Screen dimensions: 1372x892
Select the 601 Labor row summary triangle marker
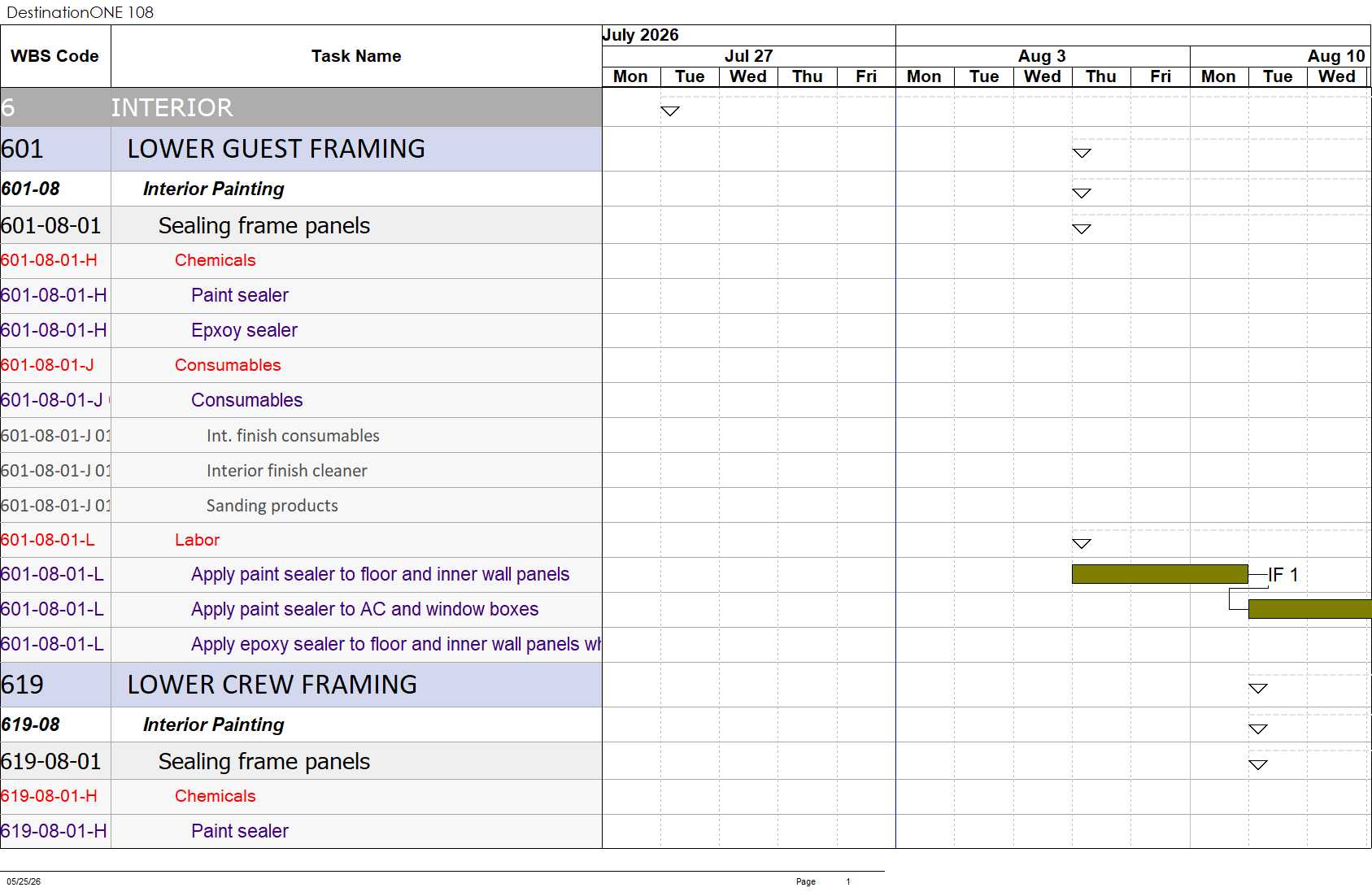[1081, 543]
